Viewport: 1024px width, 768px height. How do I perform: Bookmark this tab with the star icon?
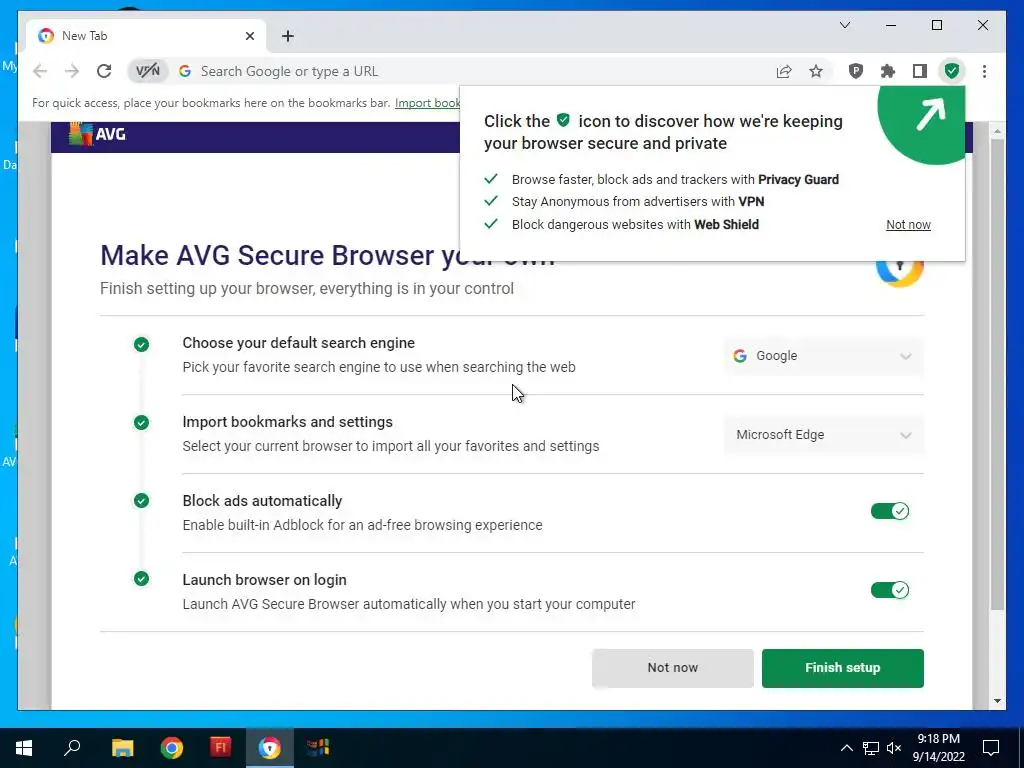point(816,71)
